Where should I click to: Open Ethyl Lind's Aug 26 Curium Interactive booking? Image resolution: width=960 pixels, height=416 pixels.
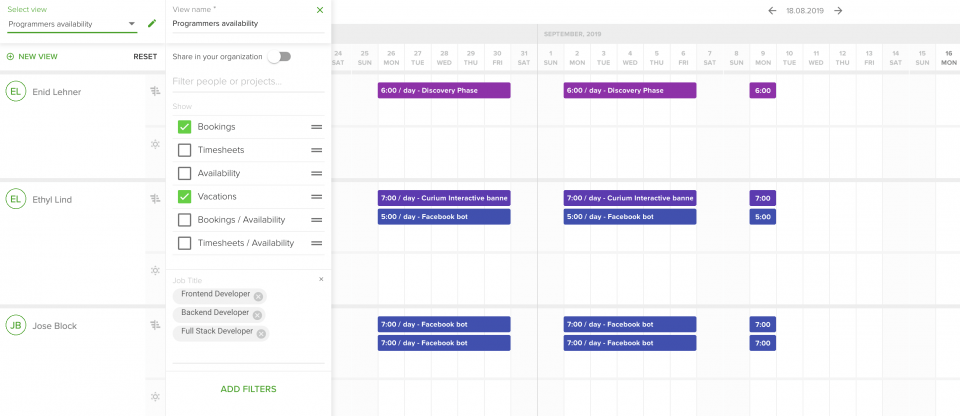click(x=444, y=198)
